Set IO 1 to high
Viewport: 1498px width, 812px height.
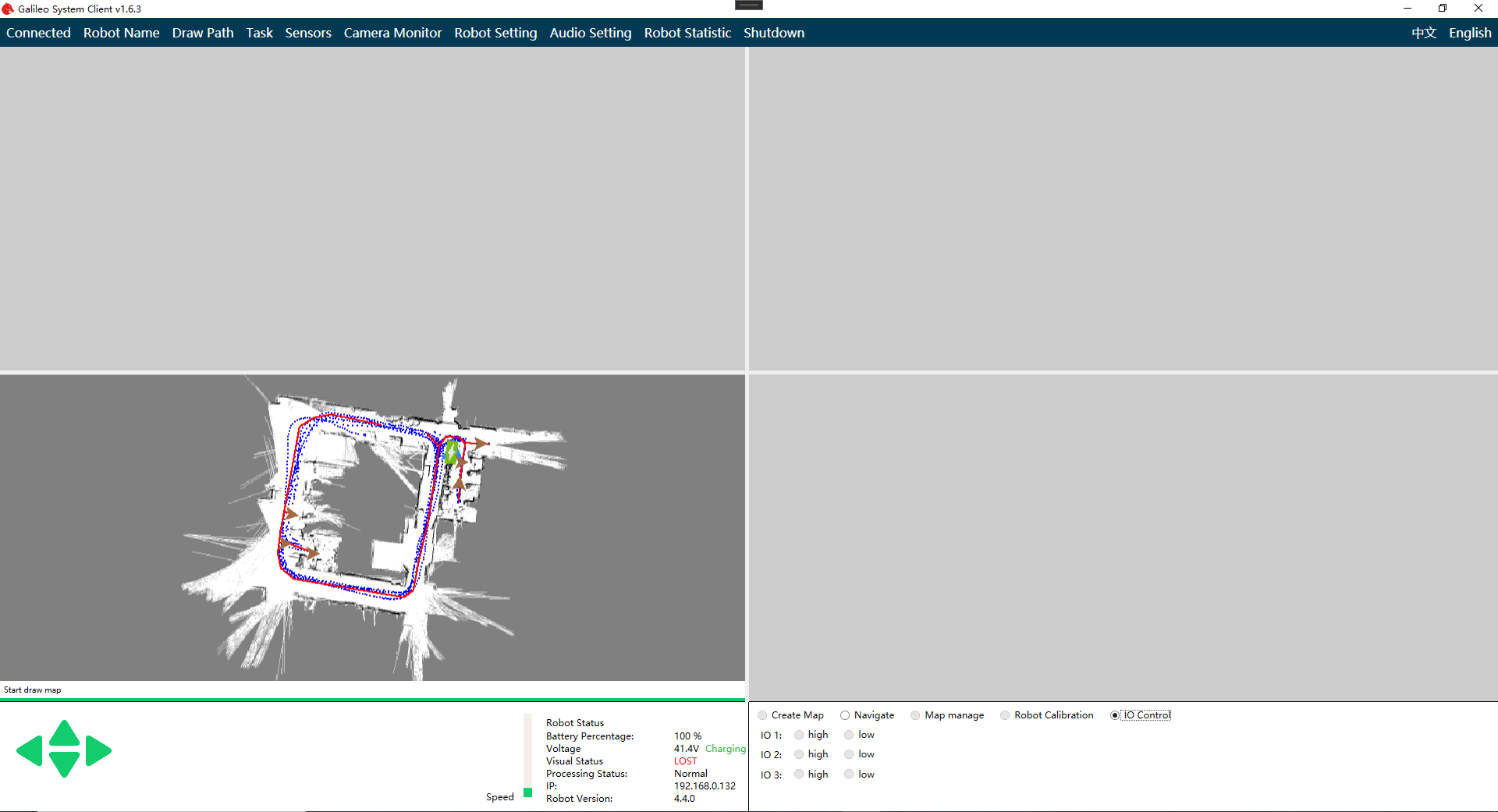(x=799, y=735)
